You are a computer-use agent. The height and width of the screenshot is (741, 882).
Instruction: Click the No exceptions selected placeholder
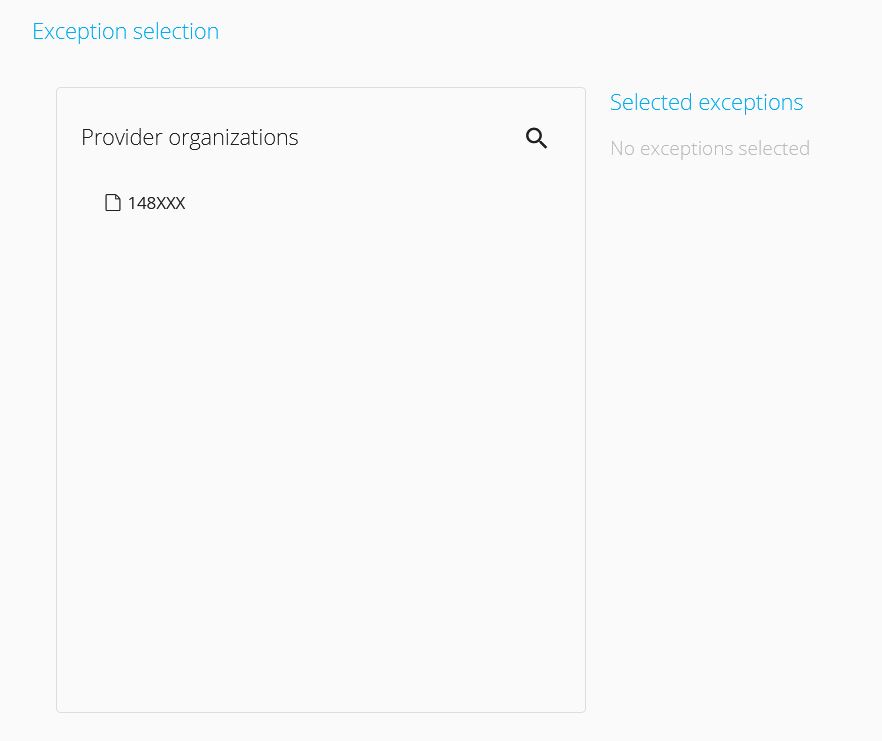(x=710, y=149)
